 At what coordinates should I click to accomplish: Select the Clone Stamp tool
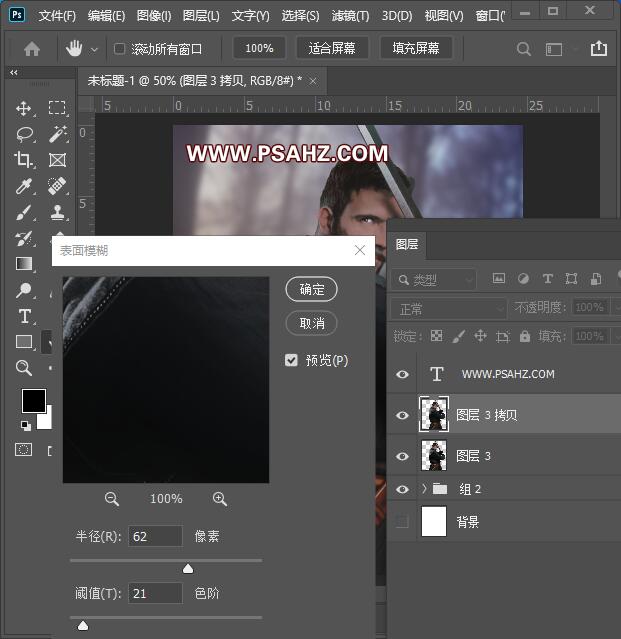coord(57,212)
